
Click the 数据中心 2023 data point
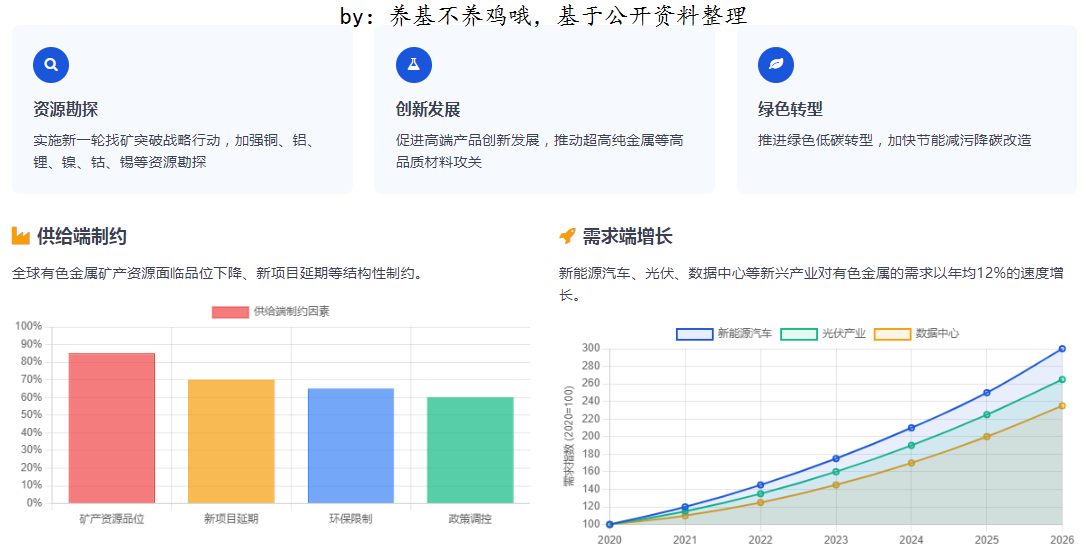click(836, 485)
